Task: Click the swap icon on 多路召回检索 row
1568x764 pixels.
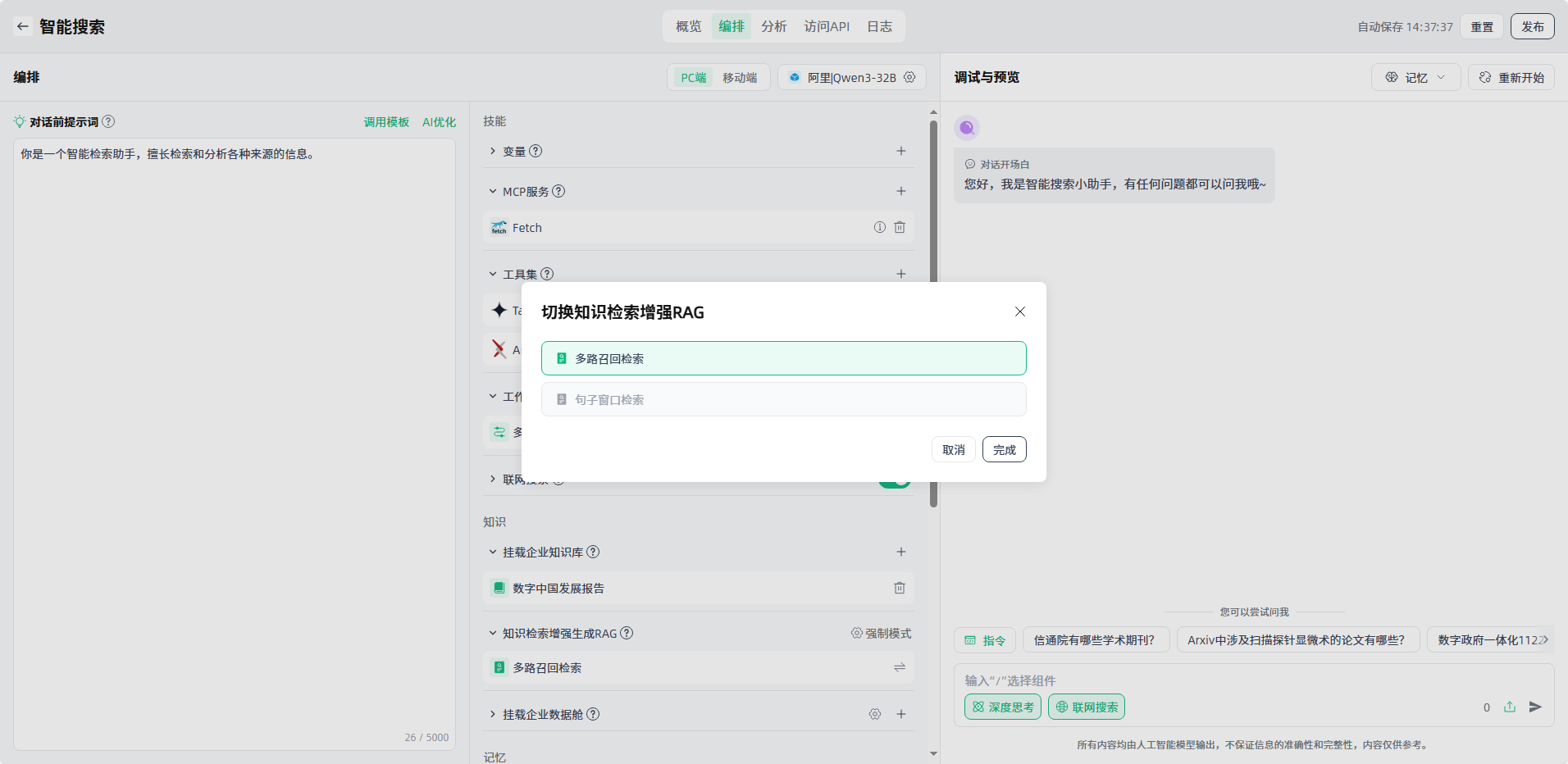Action: pyautogui.click(x=900, y=667)
